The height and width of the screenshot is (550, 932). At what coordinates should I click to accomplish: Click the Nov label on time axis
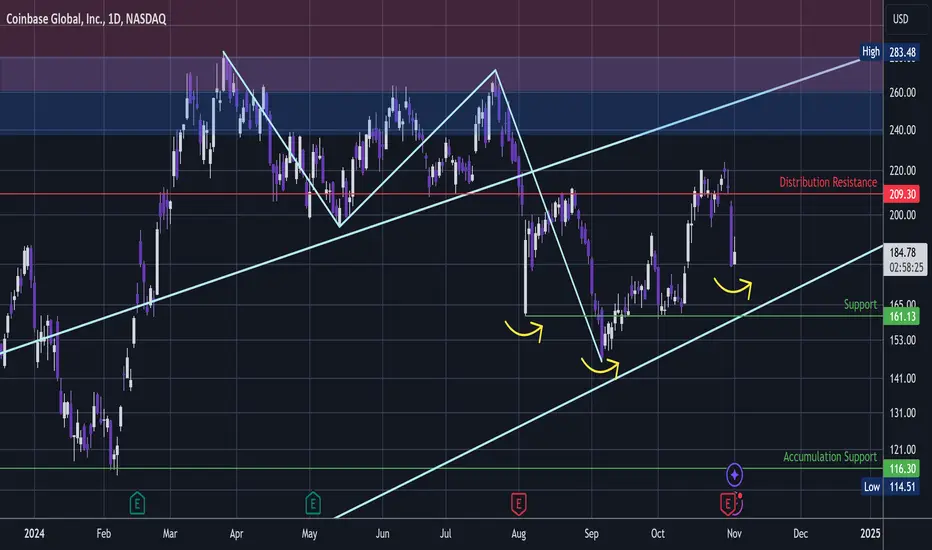tap(734, 533)
